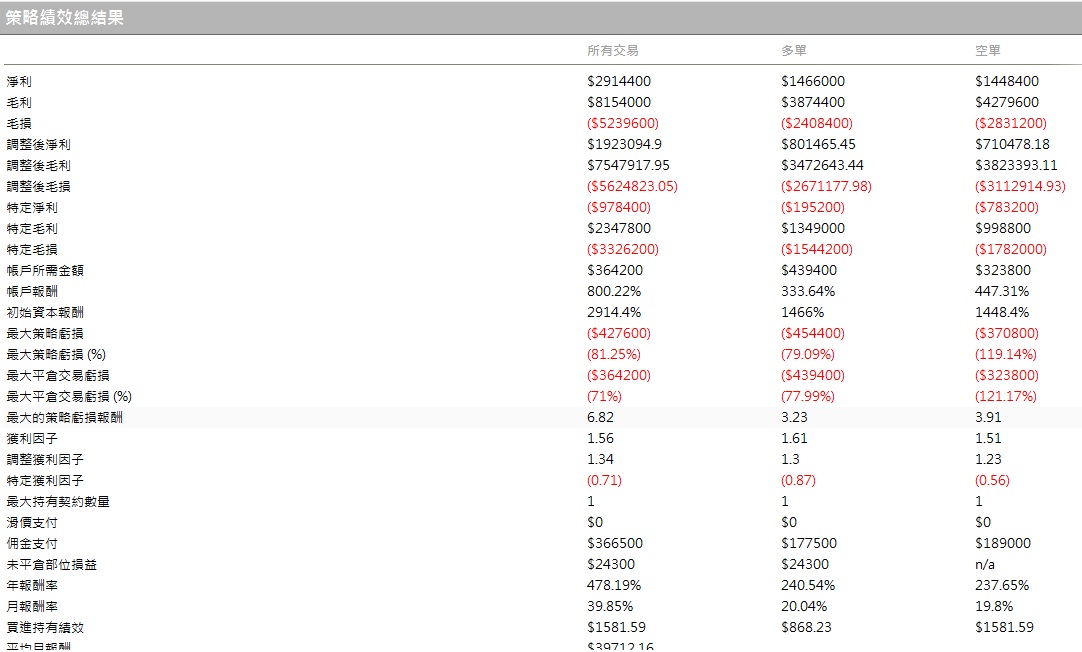Click the 策略績效總結果 header title

(x=64, y=18)
